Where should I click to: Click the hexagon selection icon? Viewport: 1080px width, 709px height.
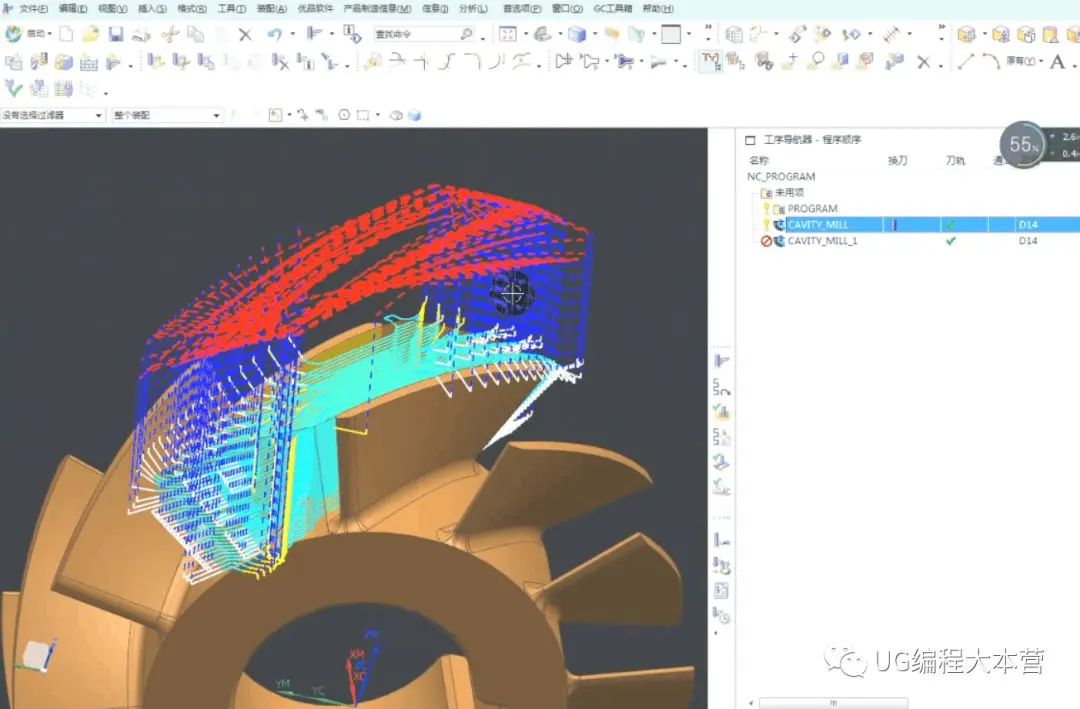[x=344, y=115]
